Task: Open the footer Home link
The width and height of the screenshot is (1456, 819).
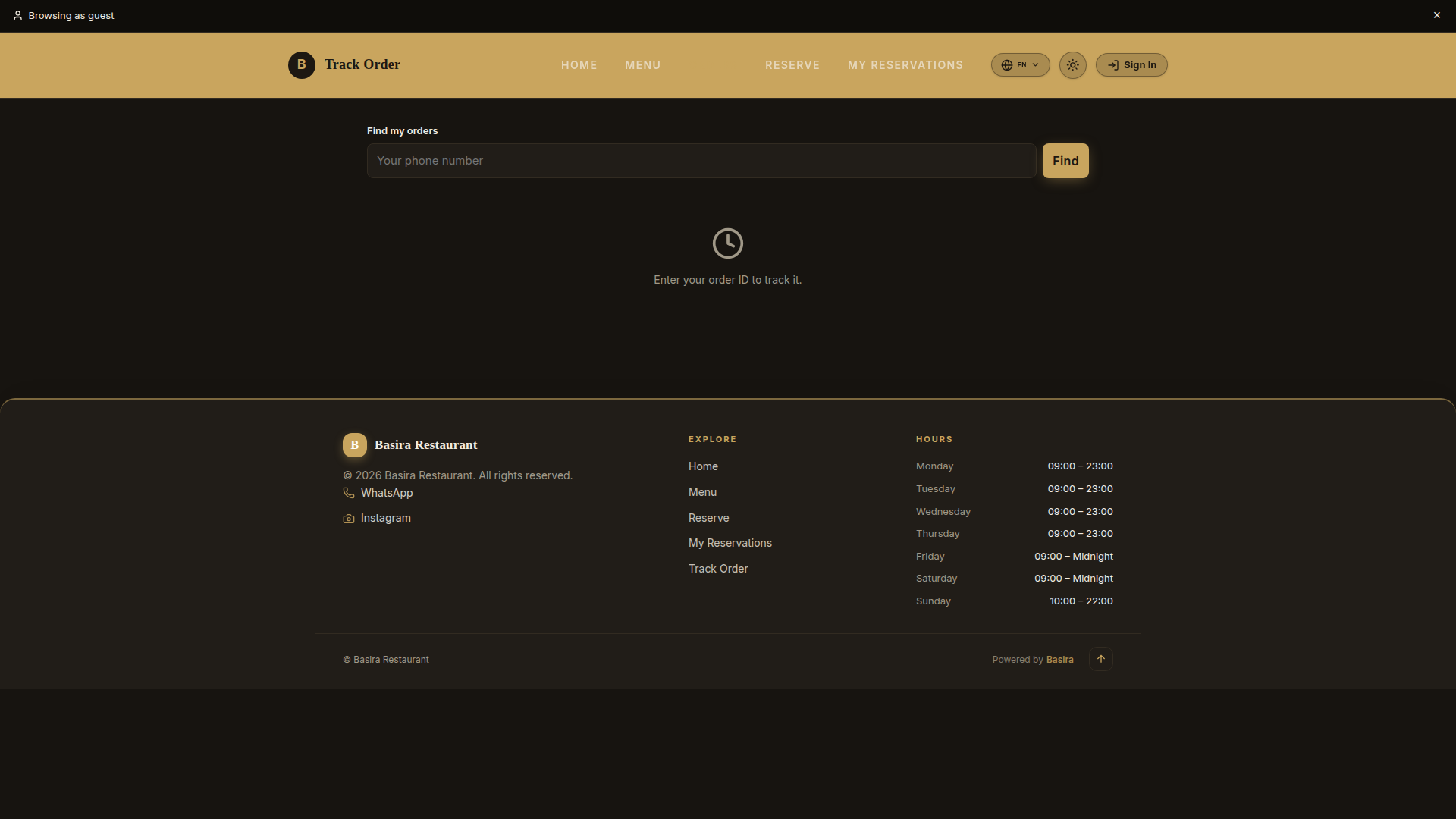Action: pyautogui.click(x=703, y=466)
